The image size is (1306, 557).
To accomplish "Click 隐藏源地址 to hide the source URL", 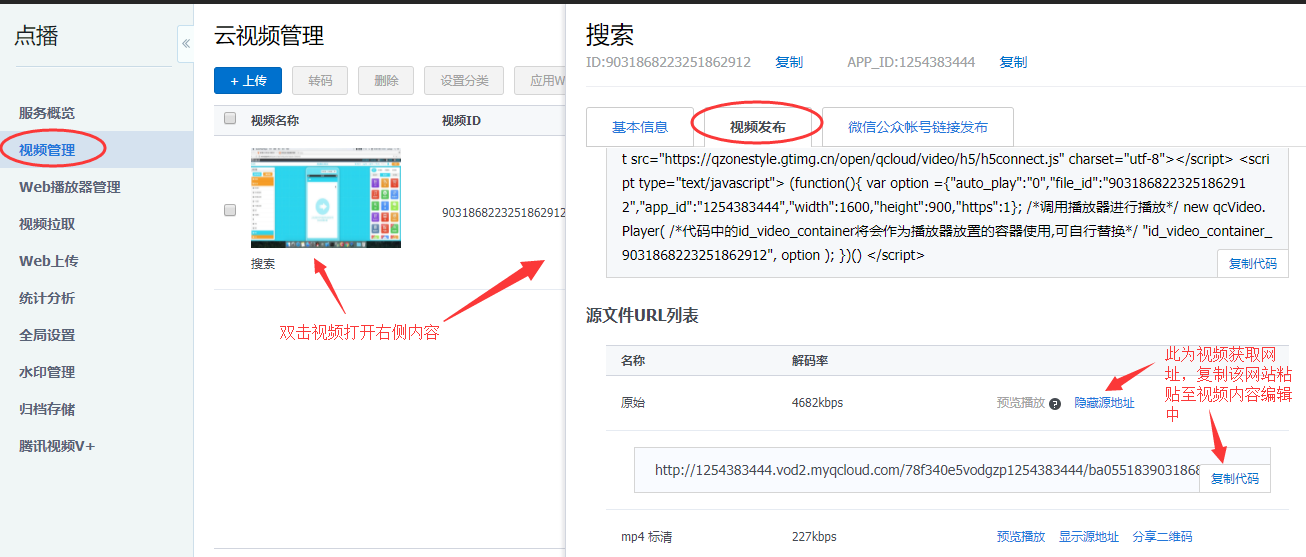I will (1104, 403).
